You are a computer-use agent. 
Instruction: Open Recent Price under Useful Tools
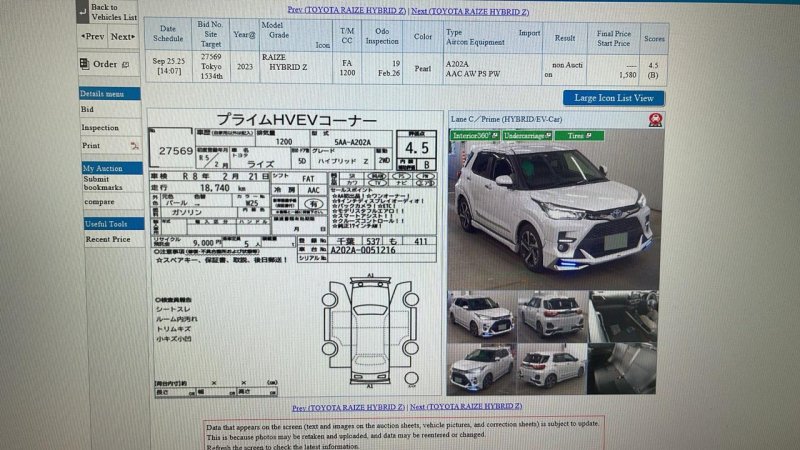pyautogui.click(x=107, y=239)
